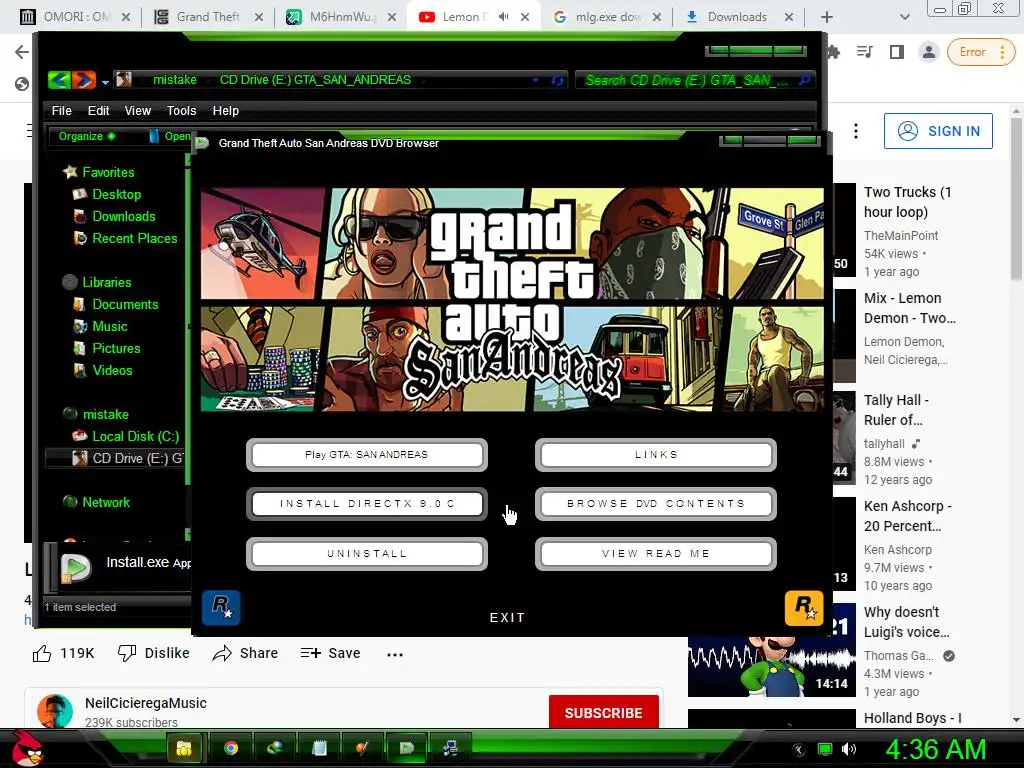Click the yellow Rockstar logo icon
This screenshot has width=1024, height=768.
click(804, 607)
